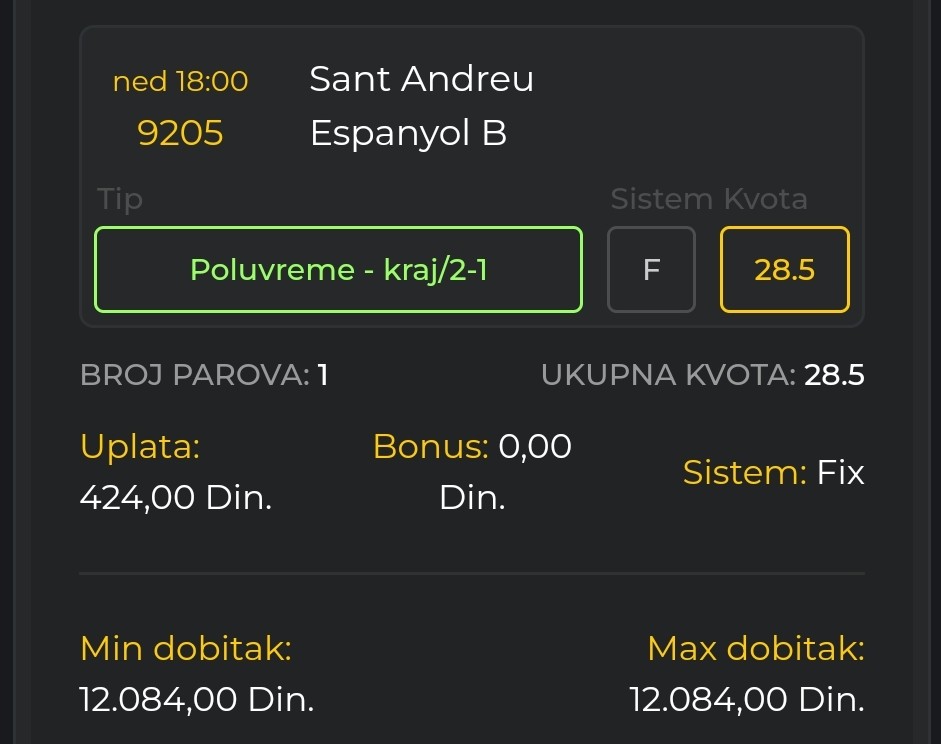Click the Uplata label
Screen dimensions: 941x744
(x=140, y=447)
